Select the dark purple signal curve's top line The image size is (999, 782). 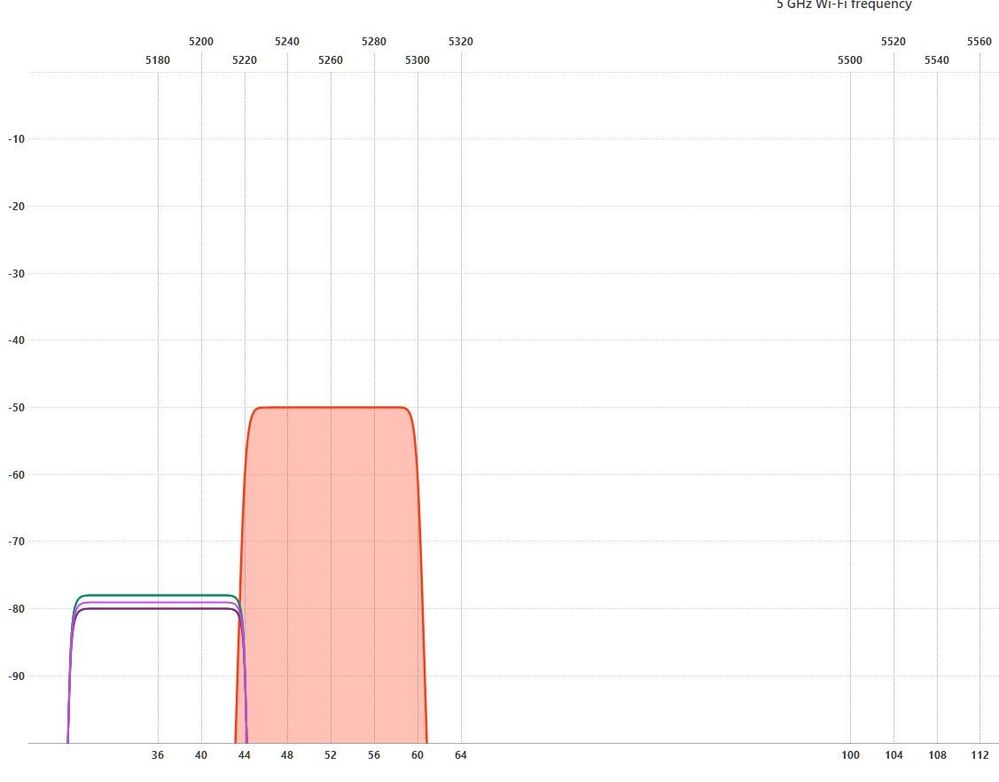pos(156,609)
